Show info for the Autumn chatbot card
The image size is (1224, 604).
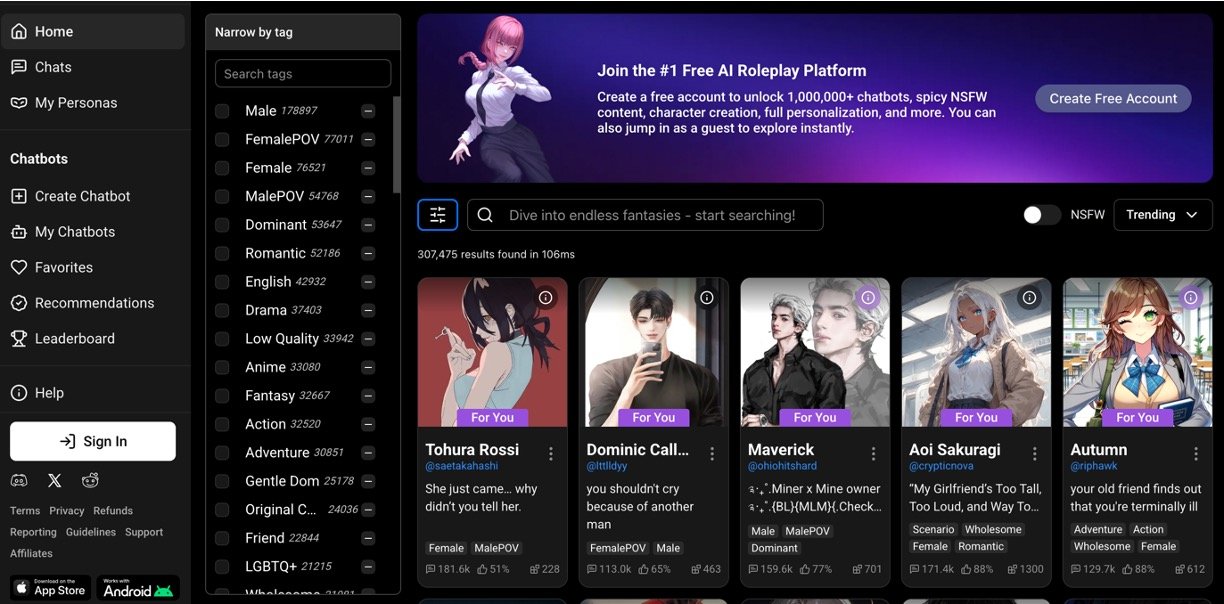pos(1191,298)
